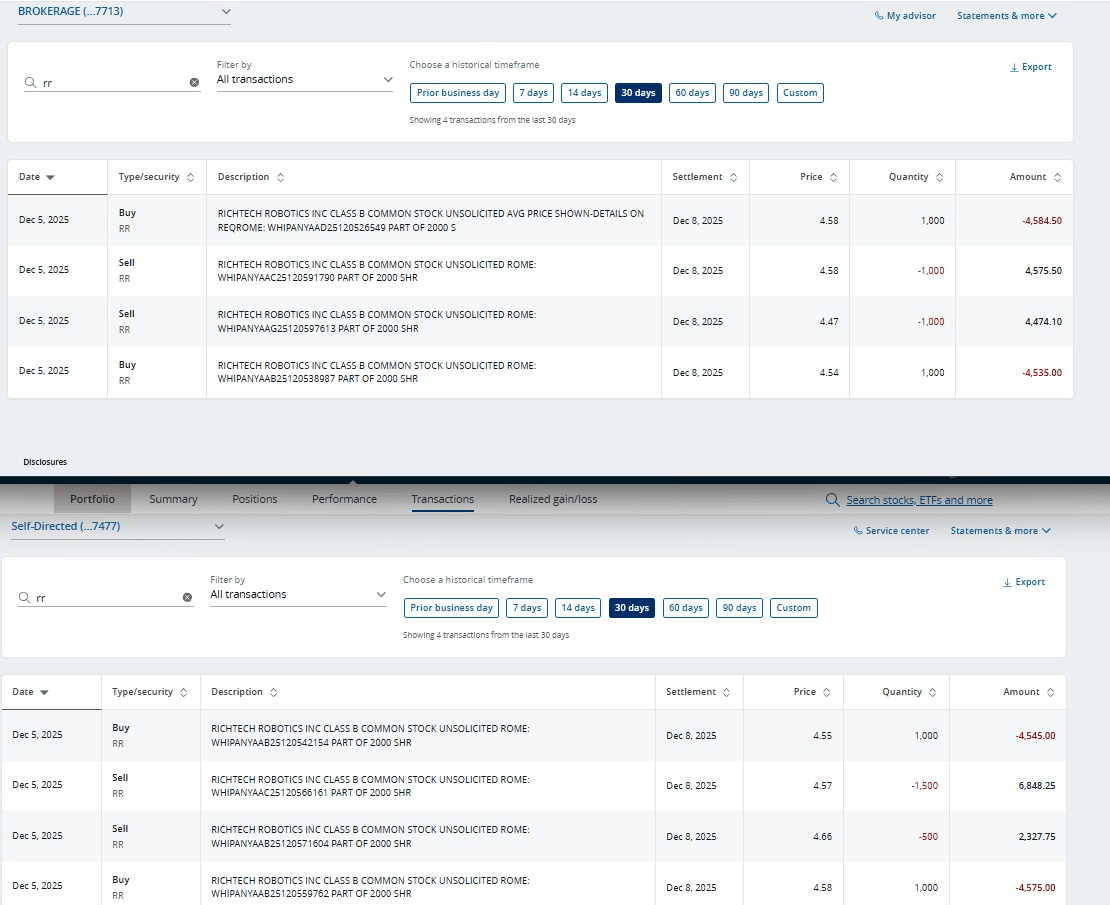
Task: Open the Realized gain/loss tab
Action: [x=552, y=499]
